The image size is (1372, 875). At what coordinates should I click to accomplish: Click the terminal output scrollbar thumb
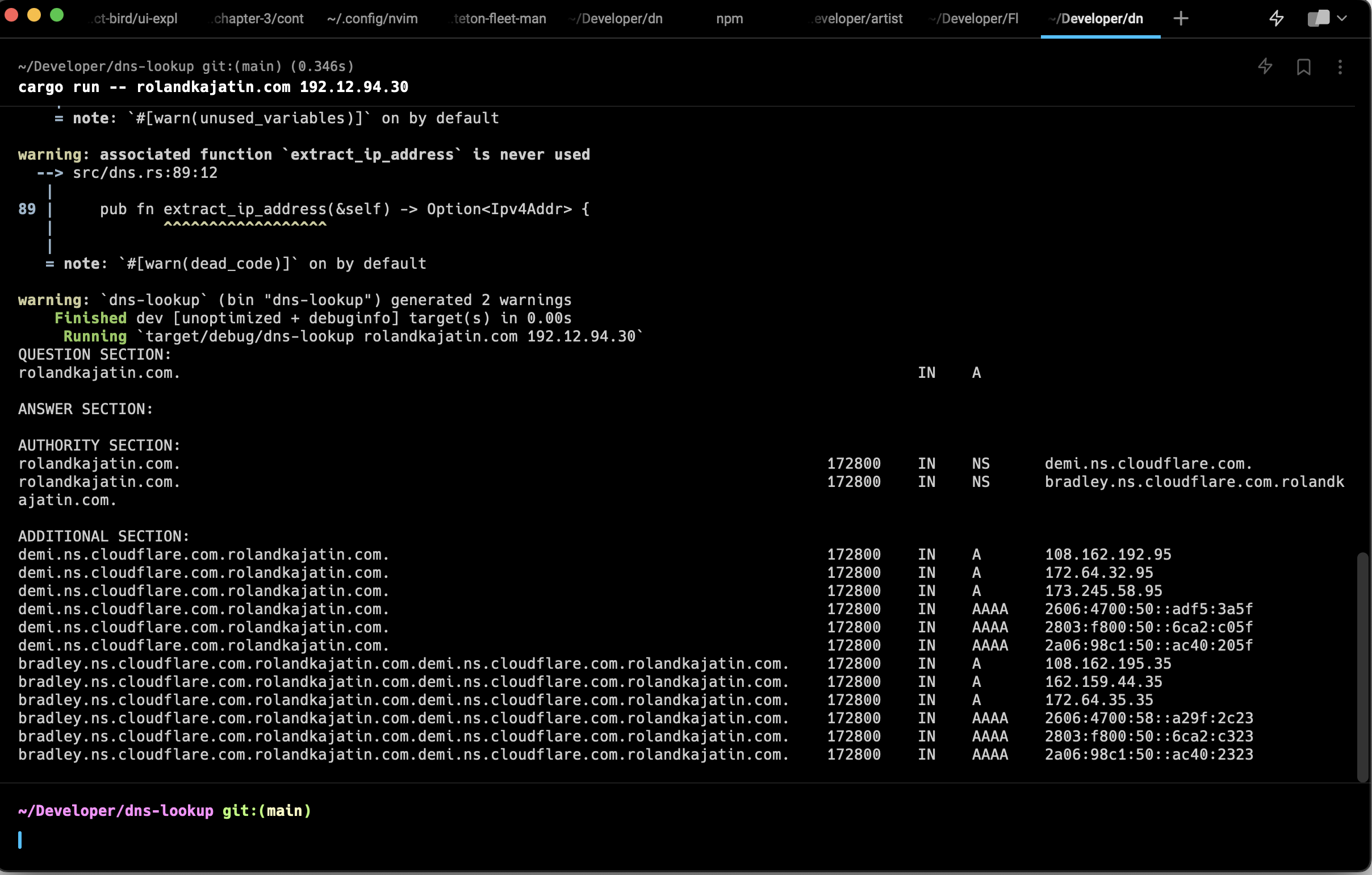[1362, 667]
